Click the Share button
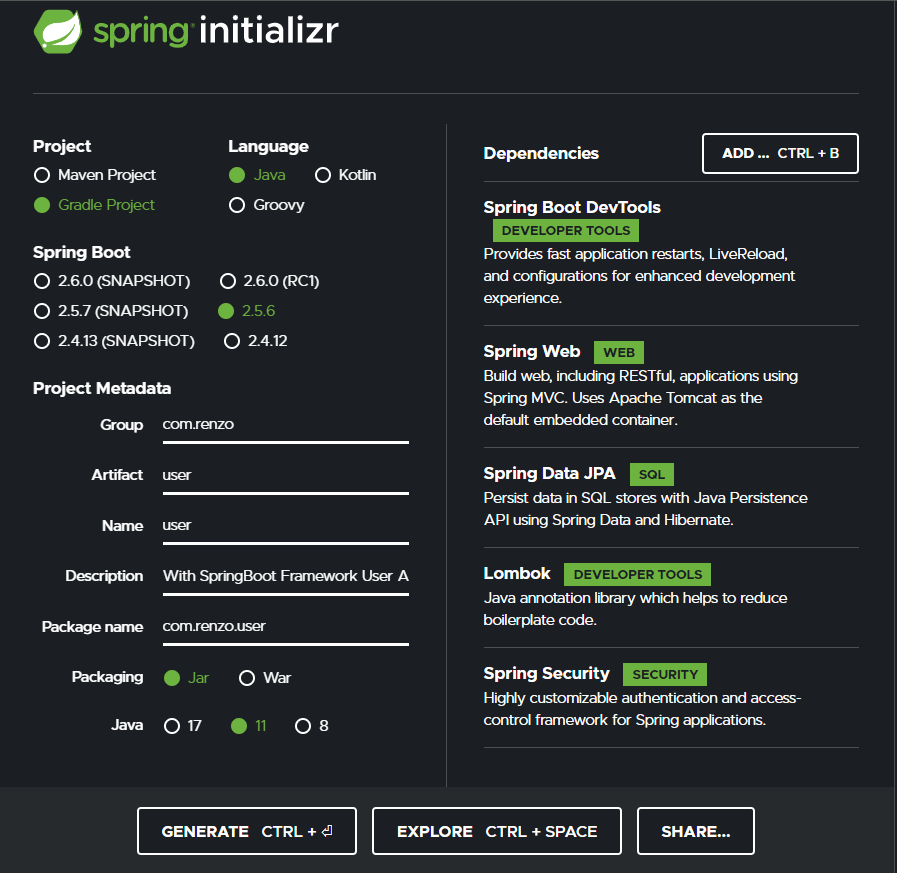This screenshot has width=897, height=873. click(x=696, y=831)
